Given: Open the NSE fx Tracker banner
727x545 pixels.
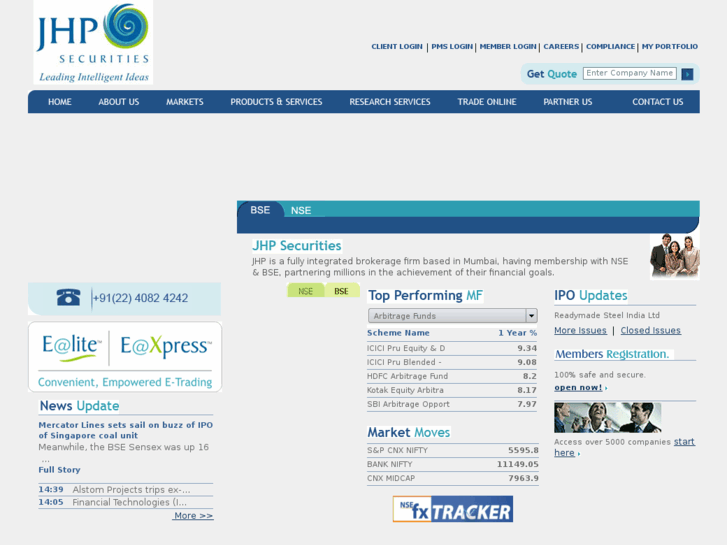Looking at the screenshot, I should (453, 509).
